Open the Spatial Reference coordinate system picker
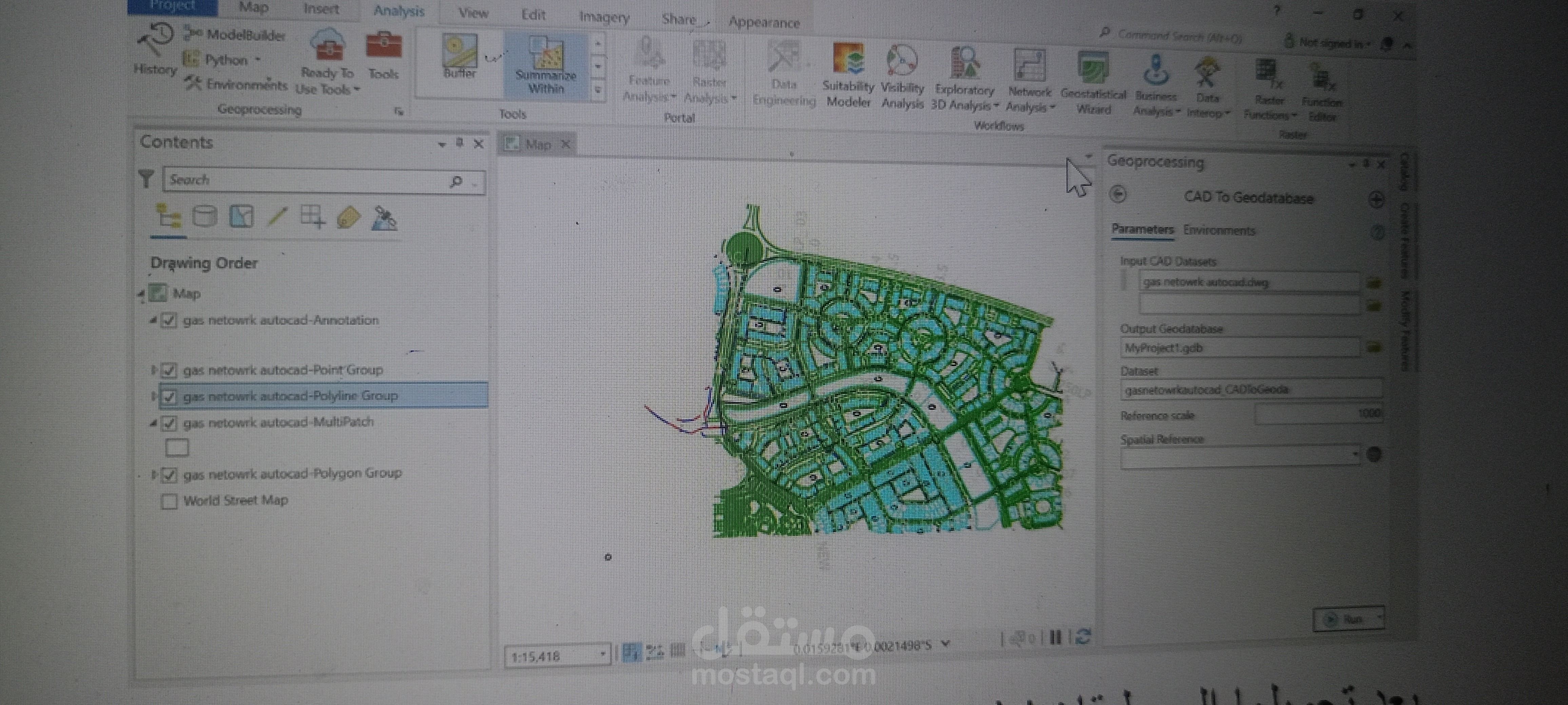 [x=1374, y=454]
